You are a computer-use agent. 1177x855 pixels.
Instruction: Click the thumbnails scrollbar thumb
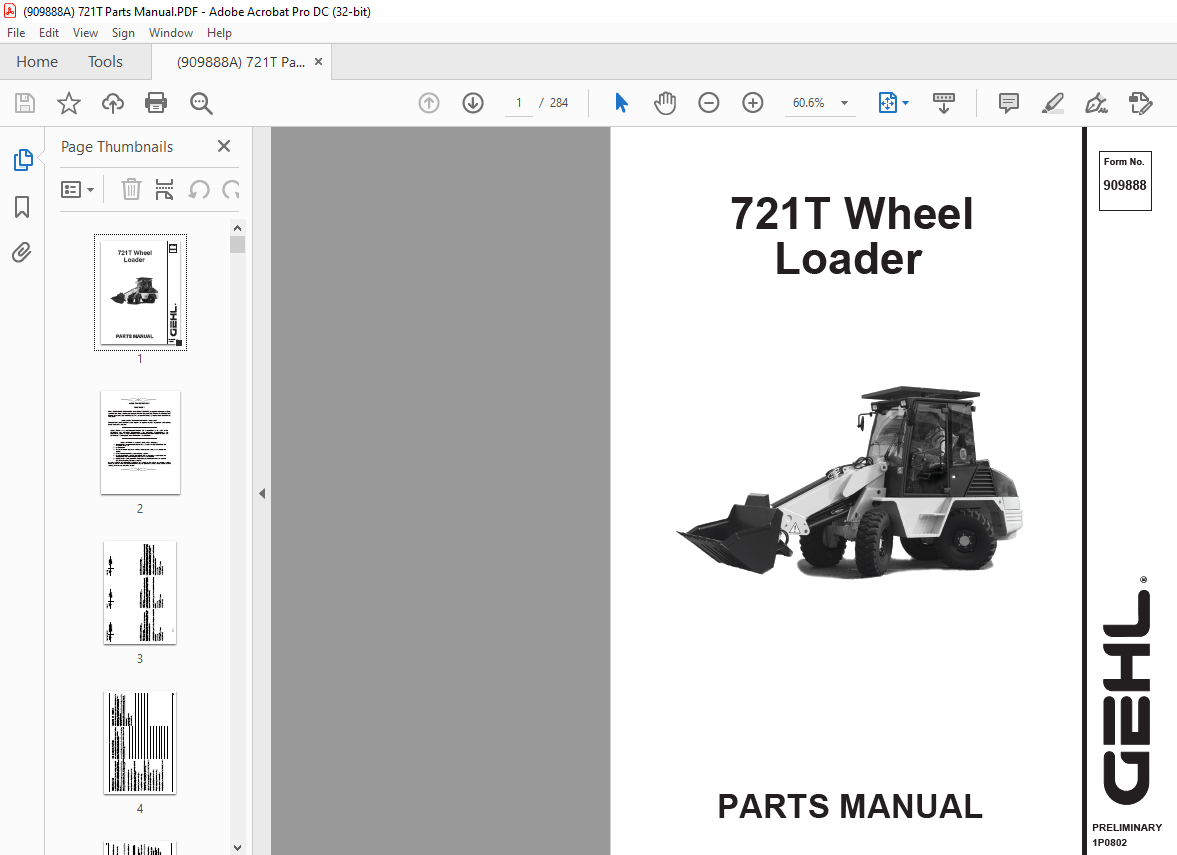tap(237, 245)
